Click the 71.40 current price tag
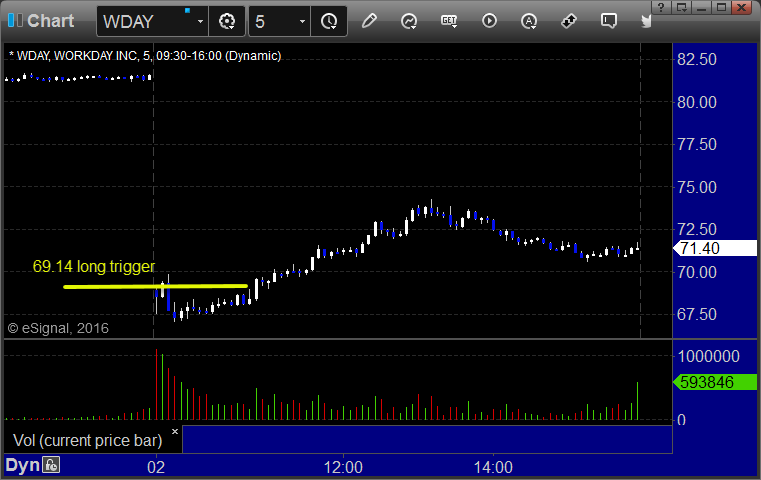The width and height of the screenshot is (761, 480). click(715, 248)
